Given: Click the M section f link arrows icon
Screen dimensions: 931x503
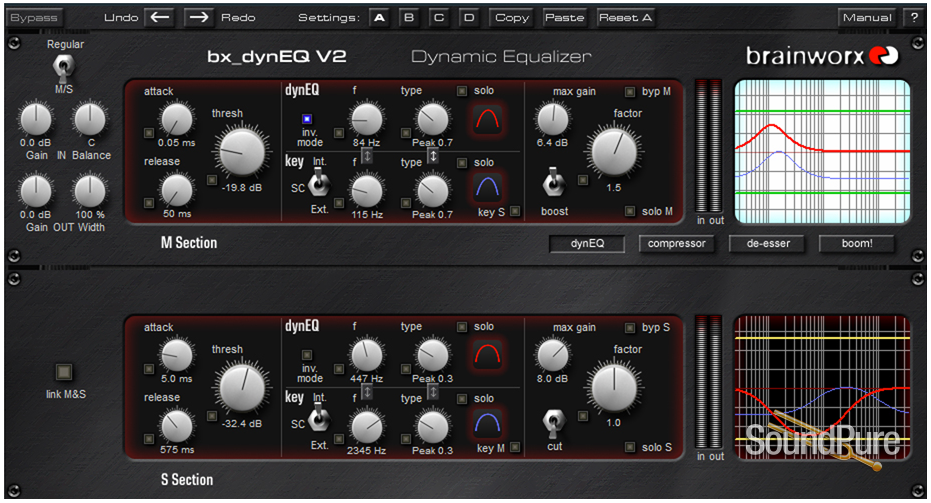Looking at the screenshot, I should coord(368,156).
